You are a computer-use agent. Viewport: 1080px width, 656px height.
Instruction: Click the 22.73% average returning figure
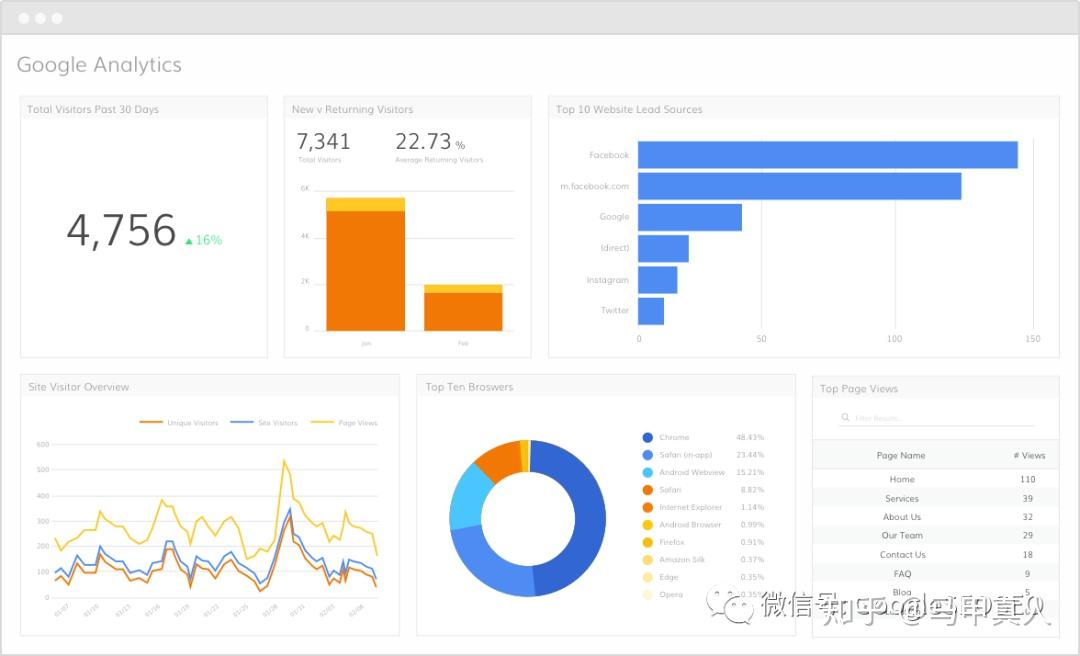pos(430,142)
